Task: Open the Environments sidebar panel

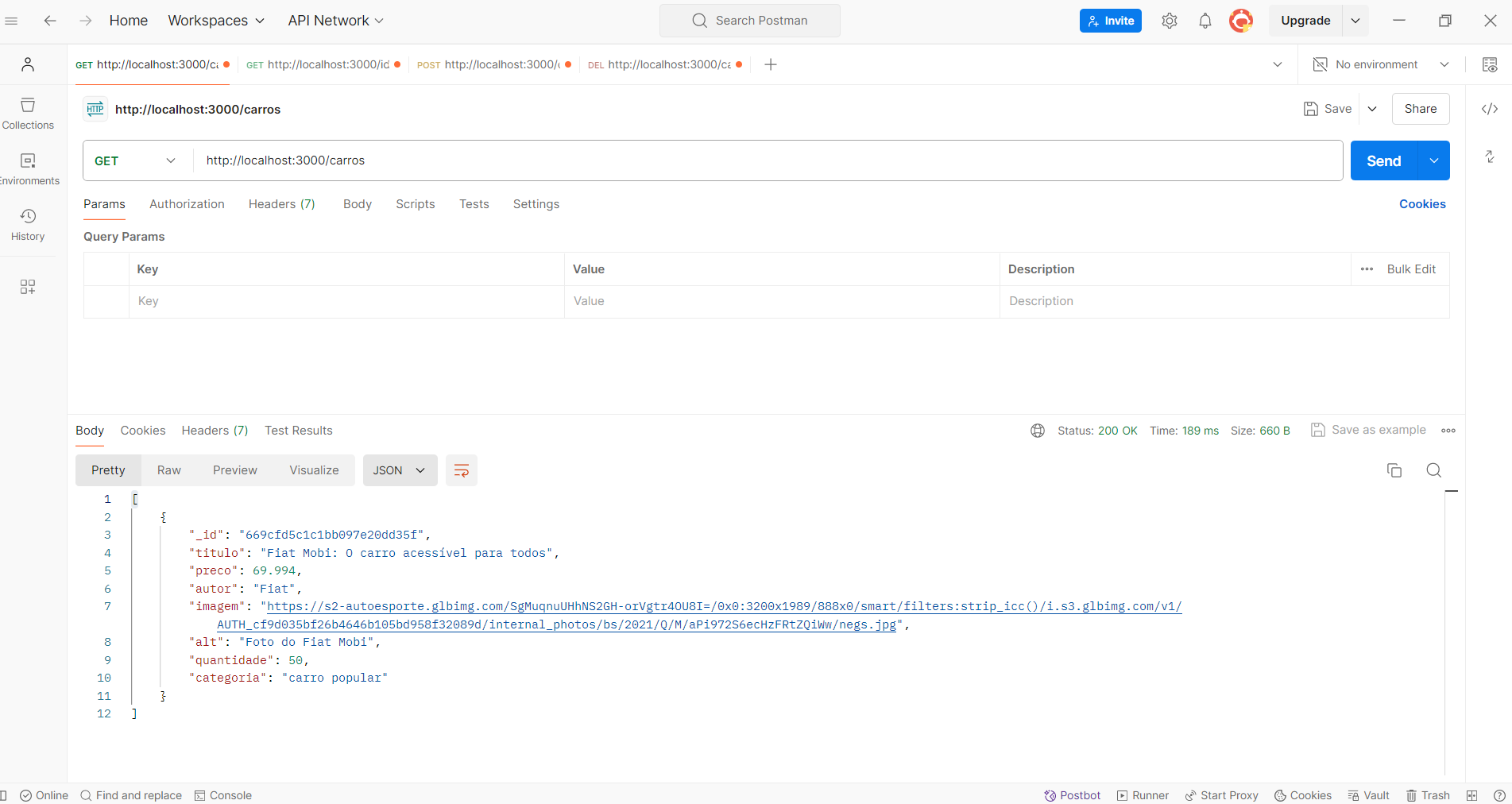Action: [28, 169]
